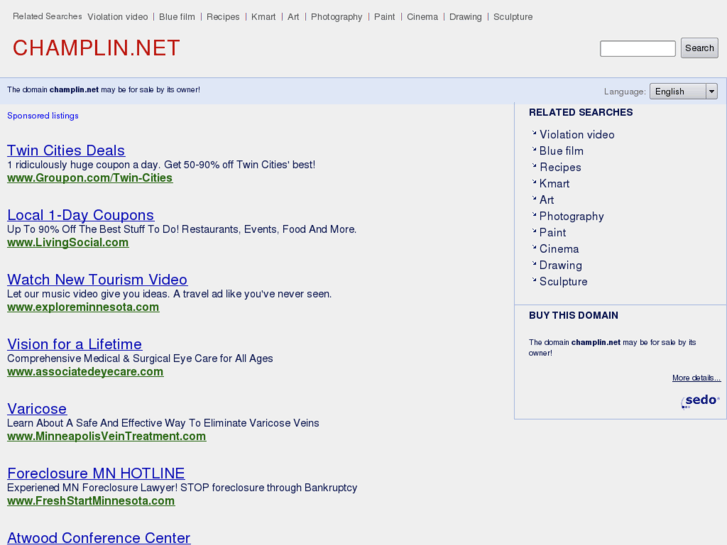The image size is (727, 545).
Task: Select Kmart in the sidebar list
Action: tap(554, 183)
